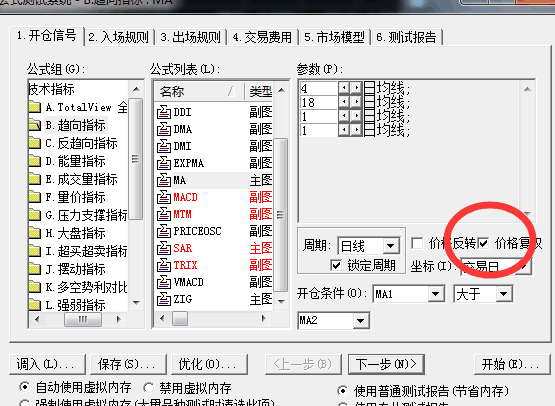Click the PRICEOSC formula icon

click(x=164, y=231)
